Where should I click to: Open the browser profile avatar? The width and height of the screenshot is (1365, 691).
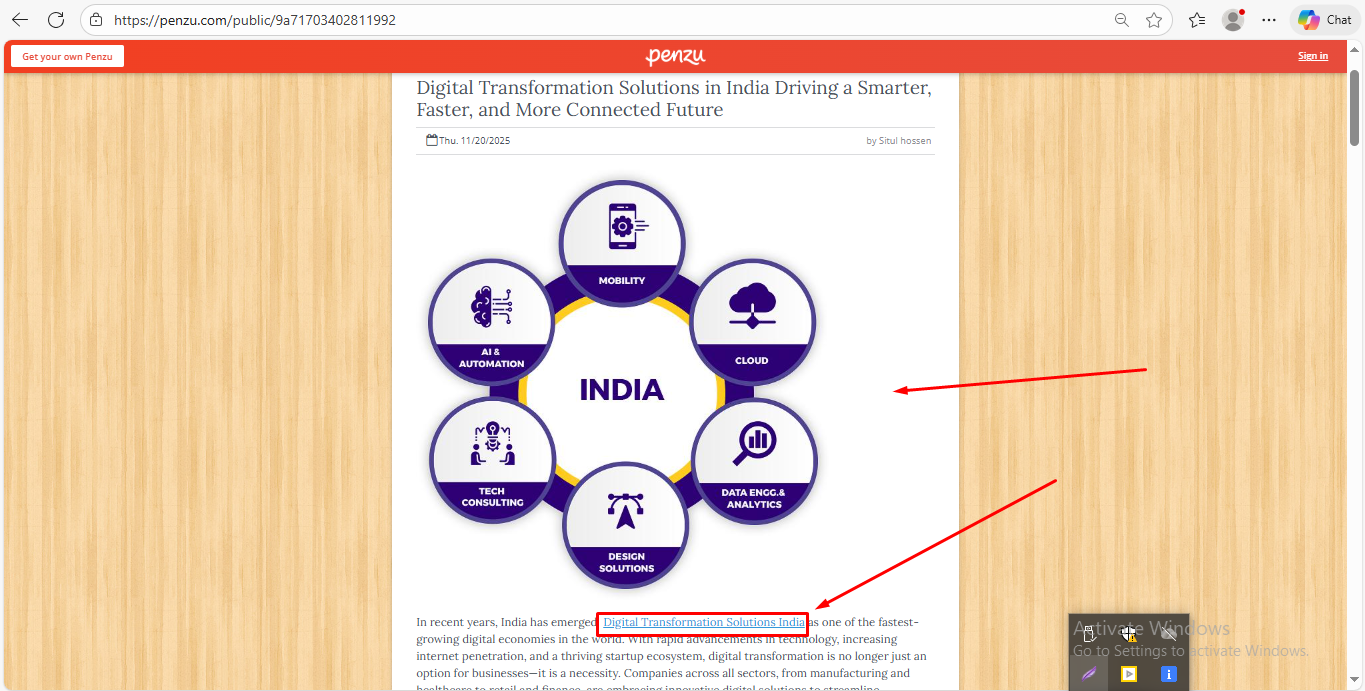[1233, 20]
